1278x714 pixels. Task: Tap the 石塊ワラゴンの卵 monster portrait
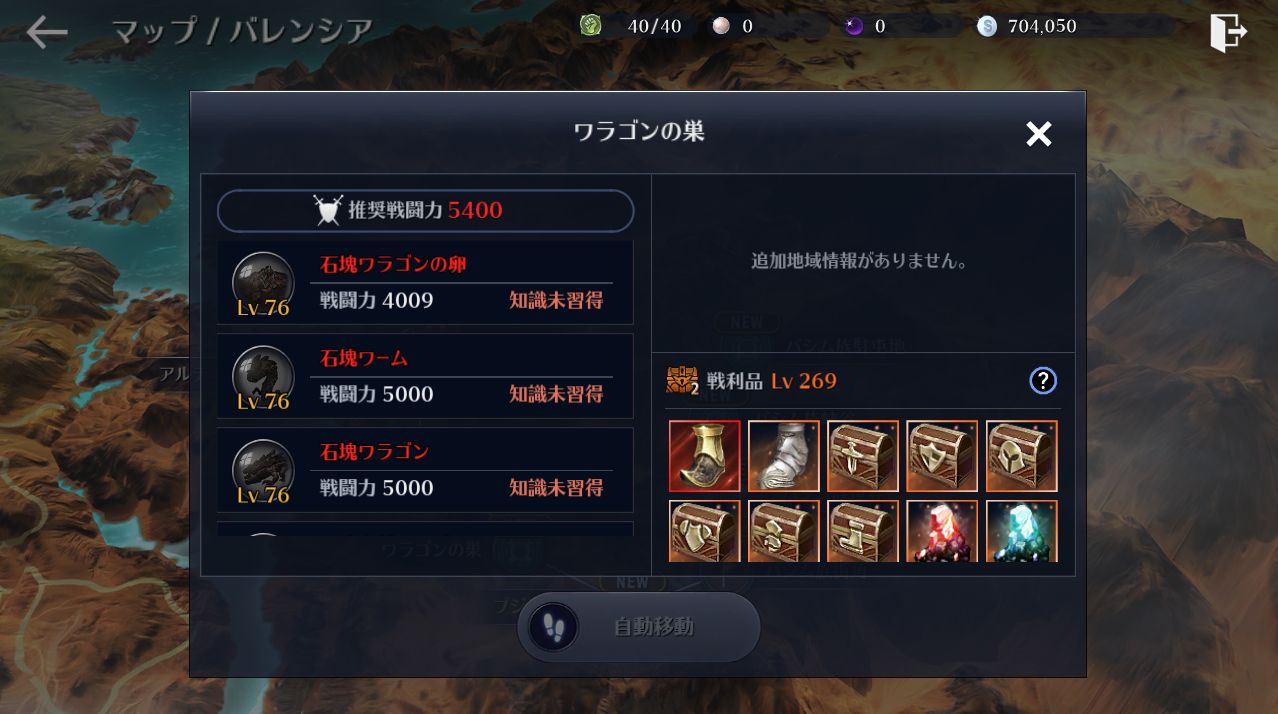coord(263,283)
